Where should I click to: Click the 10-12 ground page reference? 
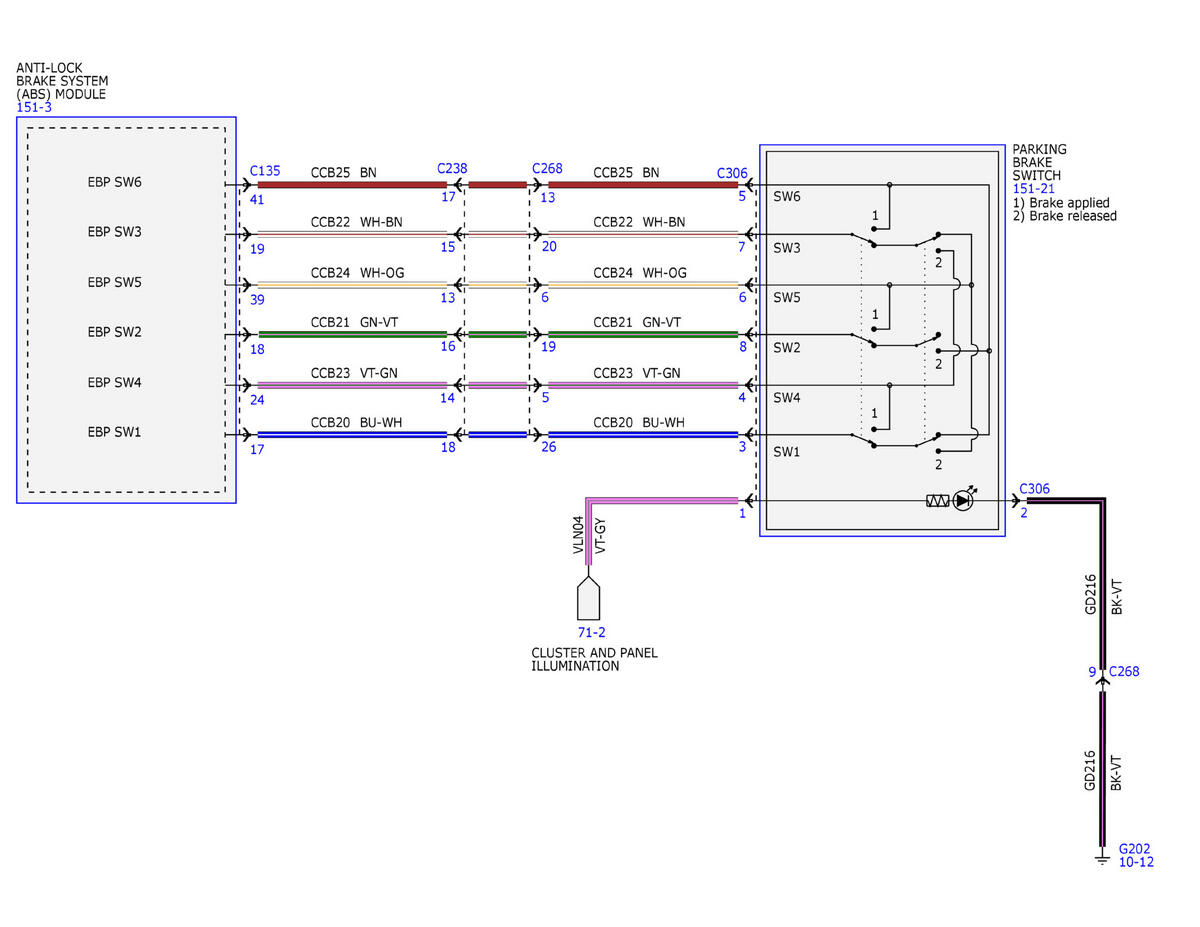1136,861
